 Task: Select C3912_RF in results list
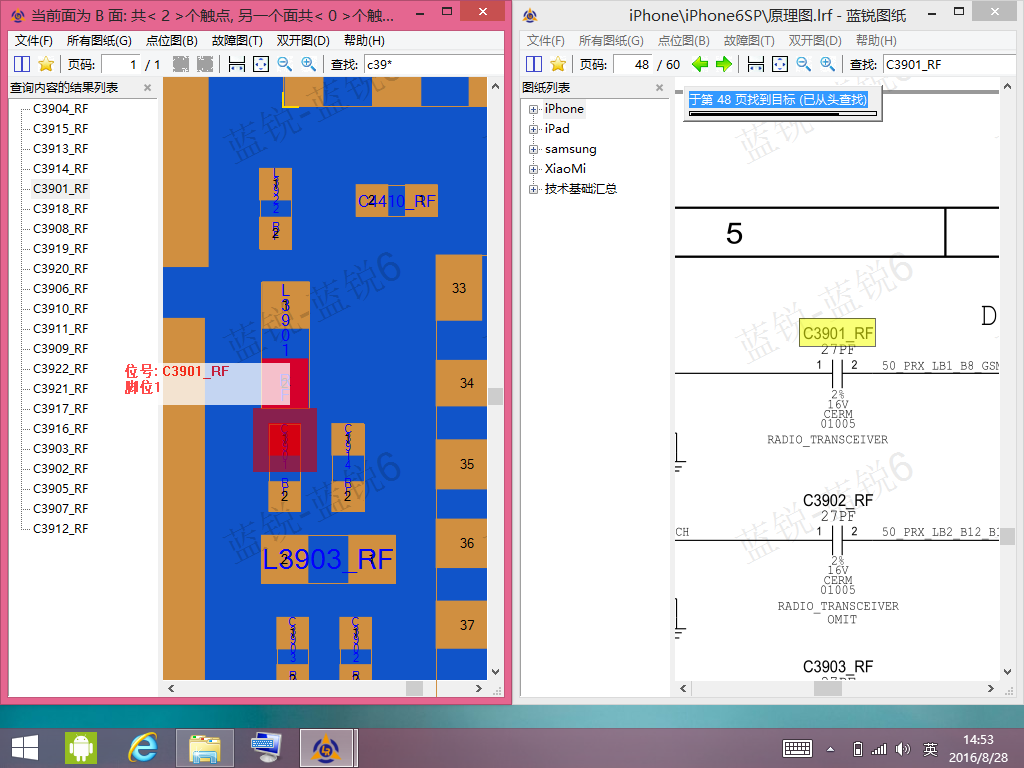coord(60,529)
